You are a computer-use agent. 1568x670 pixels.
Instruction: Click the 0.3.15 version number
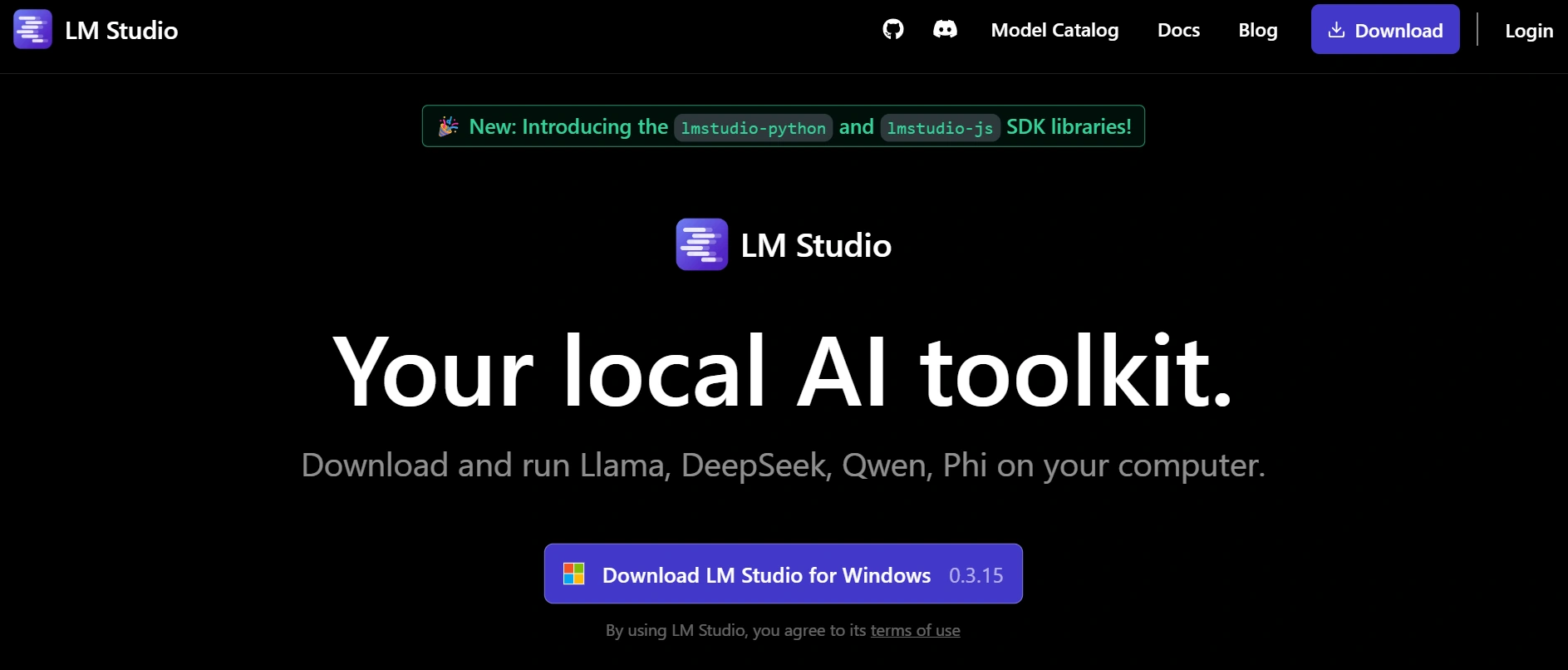tap(976, 575)
